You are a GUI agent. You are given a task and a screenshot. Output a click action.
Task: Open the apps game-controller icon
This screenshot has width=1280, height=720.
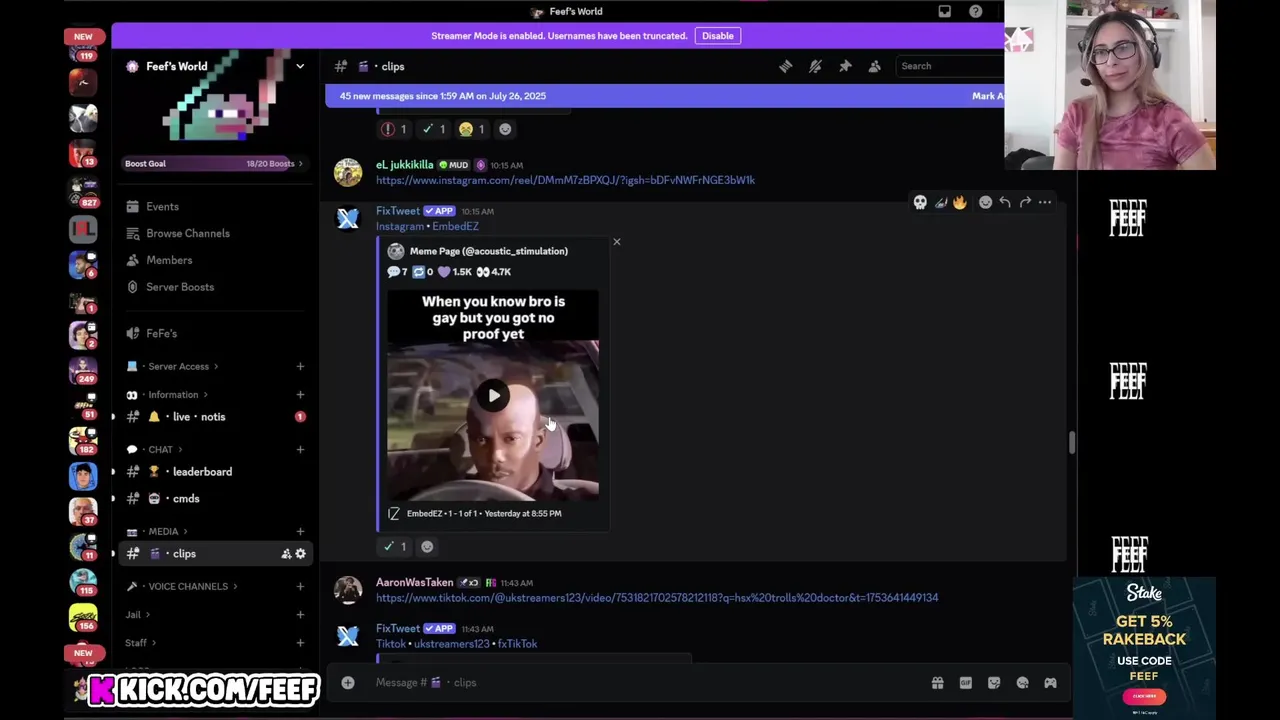point(1050,683)
